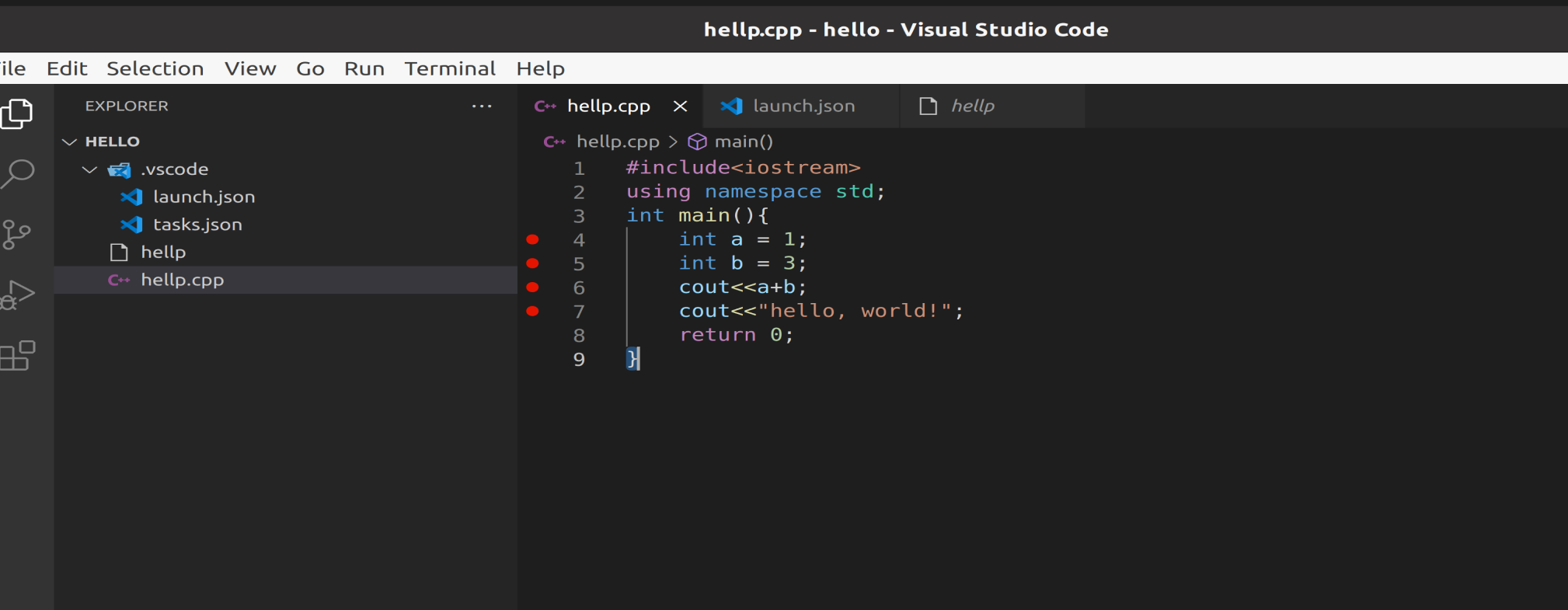Click 'int b = 3;' on line 5

[x=744, y=263]
